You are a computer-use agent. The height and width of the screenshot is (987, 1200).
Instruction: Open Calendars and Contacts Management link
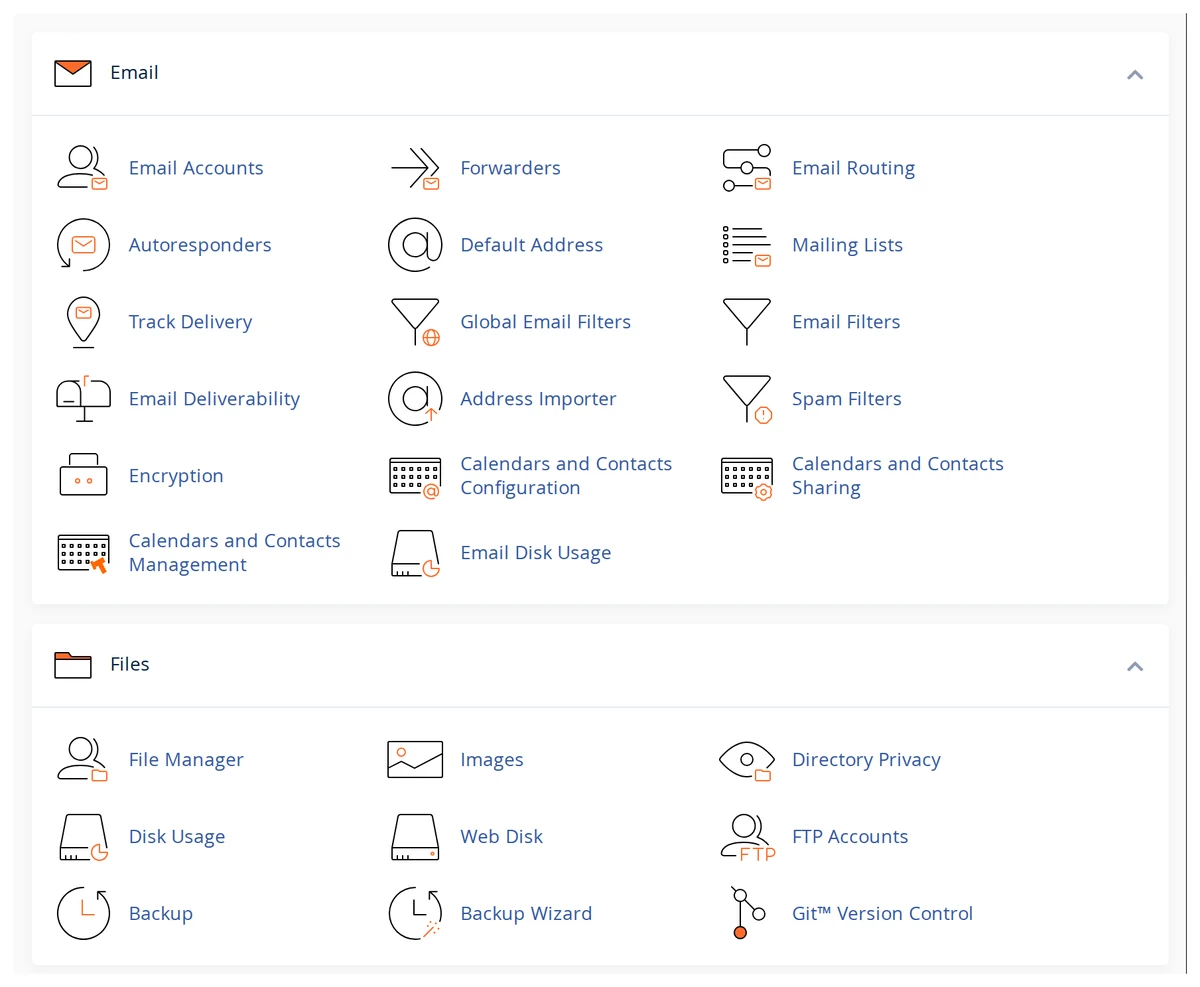(x=235, y=553)
